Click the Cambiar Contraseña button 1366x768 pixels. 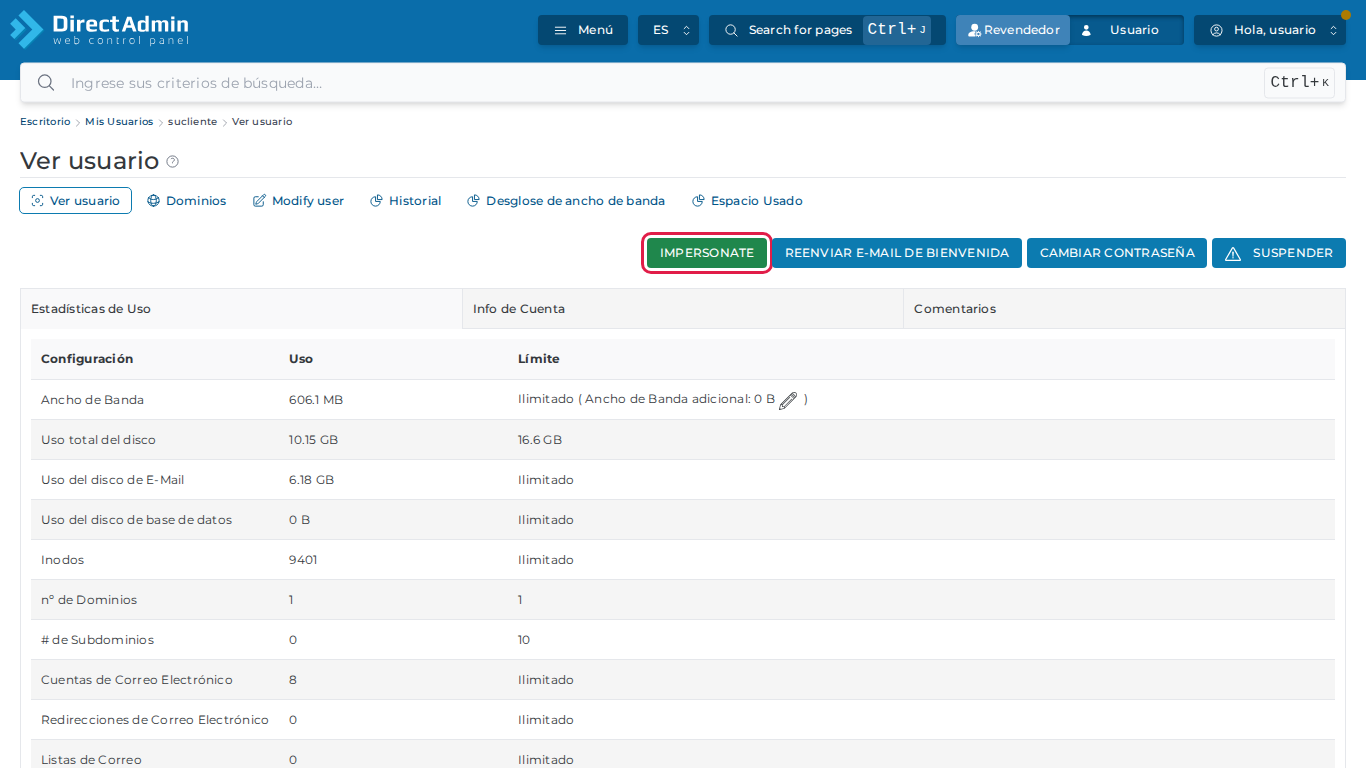(x=1117, y=253)
